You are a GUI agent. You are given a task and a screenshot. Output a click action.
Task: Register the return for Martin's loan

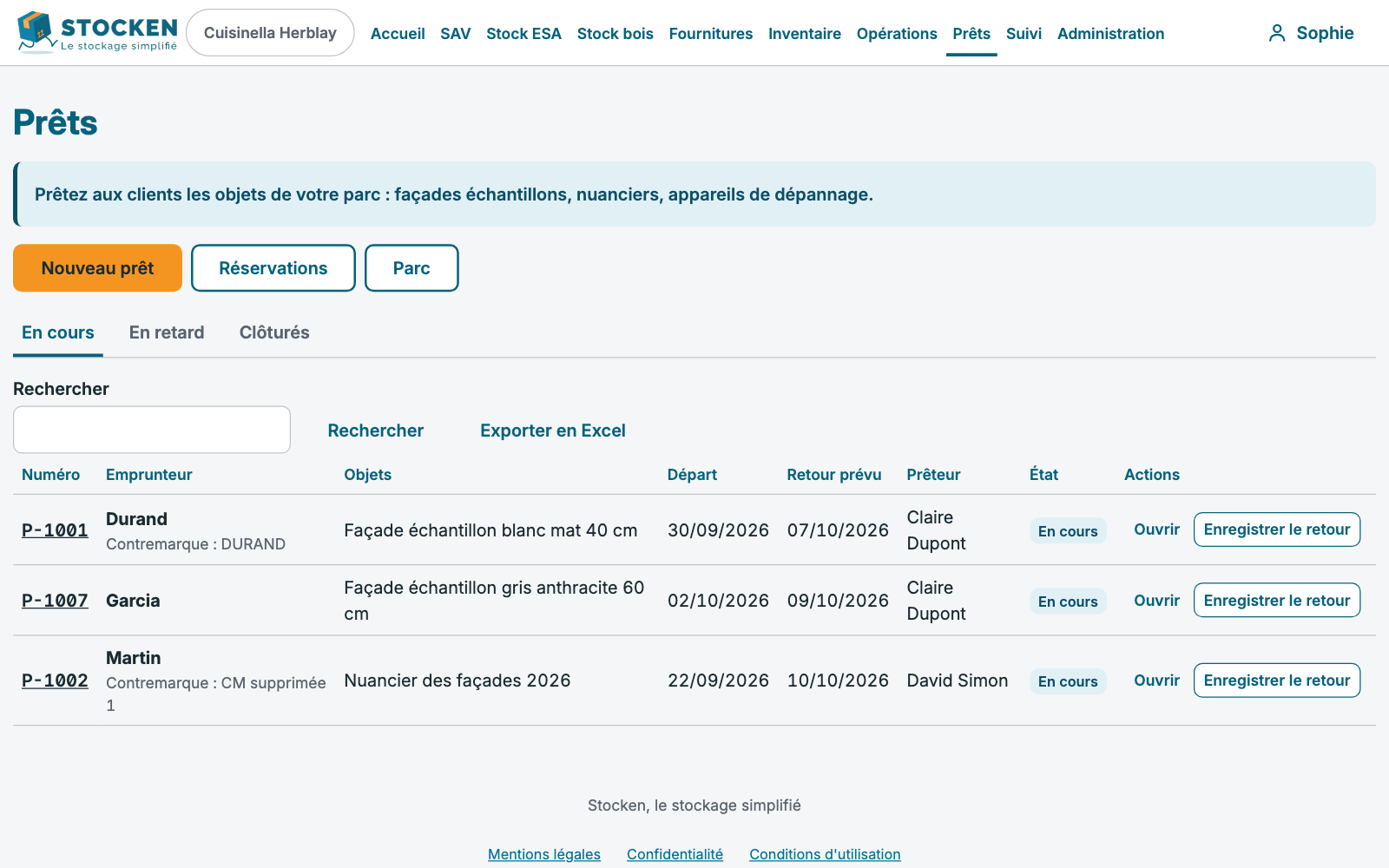1277,681
